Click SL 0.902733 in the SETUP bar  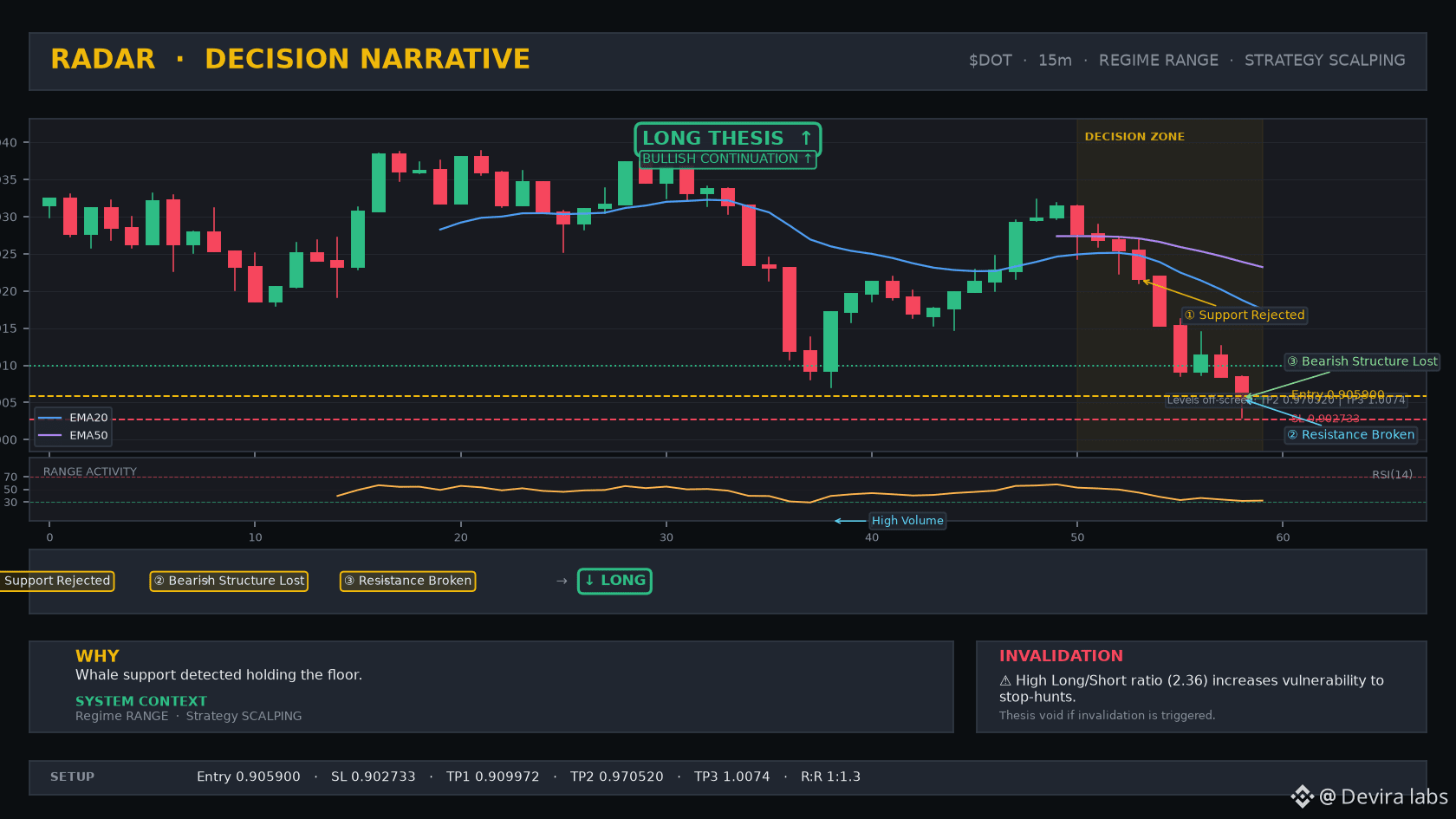click(x=373, y=777)
